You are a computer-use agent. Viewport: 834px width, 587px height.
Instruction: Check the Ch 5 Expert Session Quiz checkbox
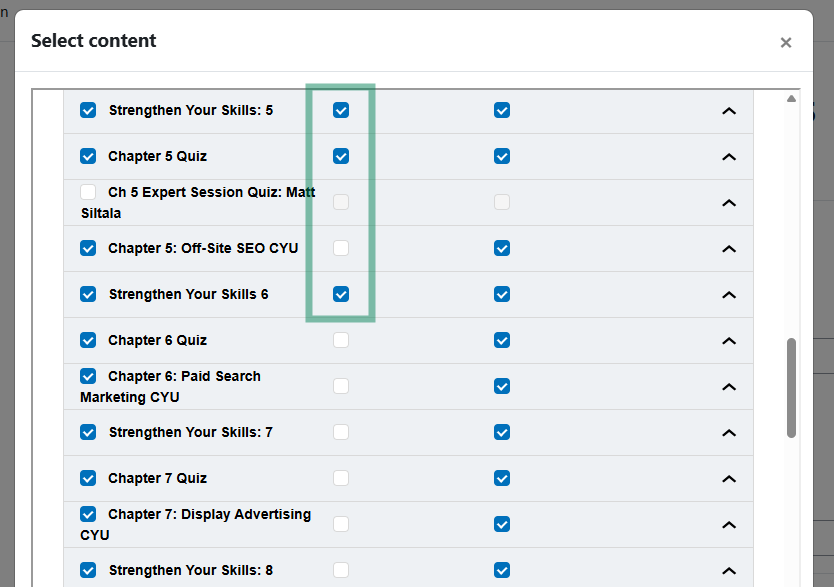pyautogui.click(x=88, y=192)
